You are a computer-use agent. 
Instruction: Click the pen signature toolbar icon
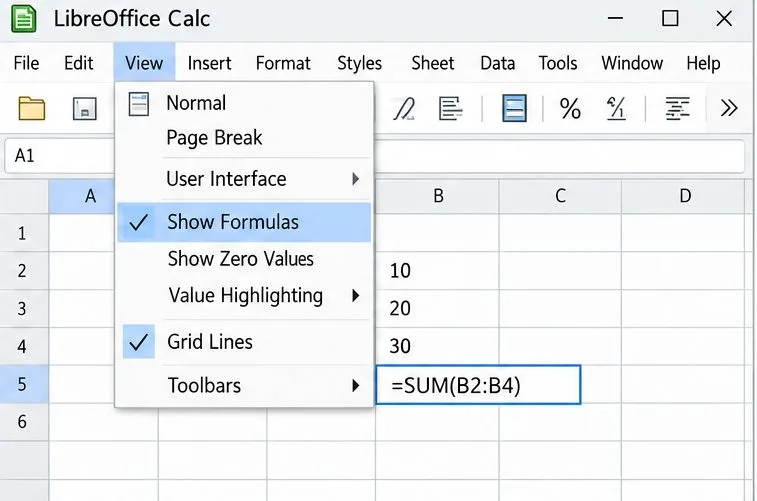pos(404,109)
